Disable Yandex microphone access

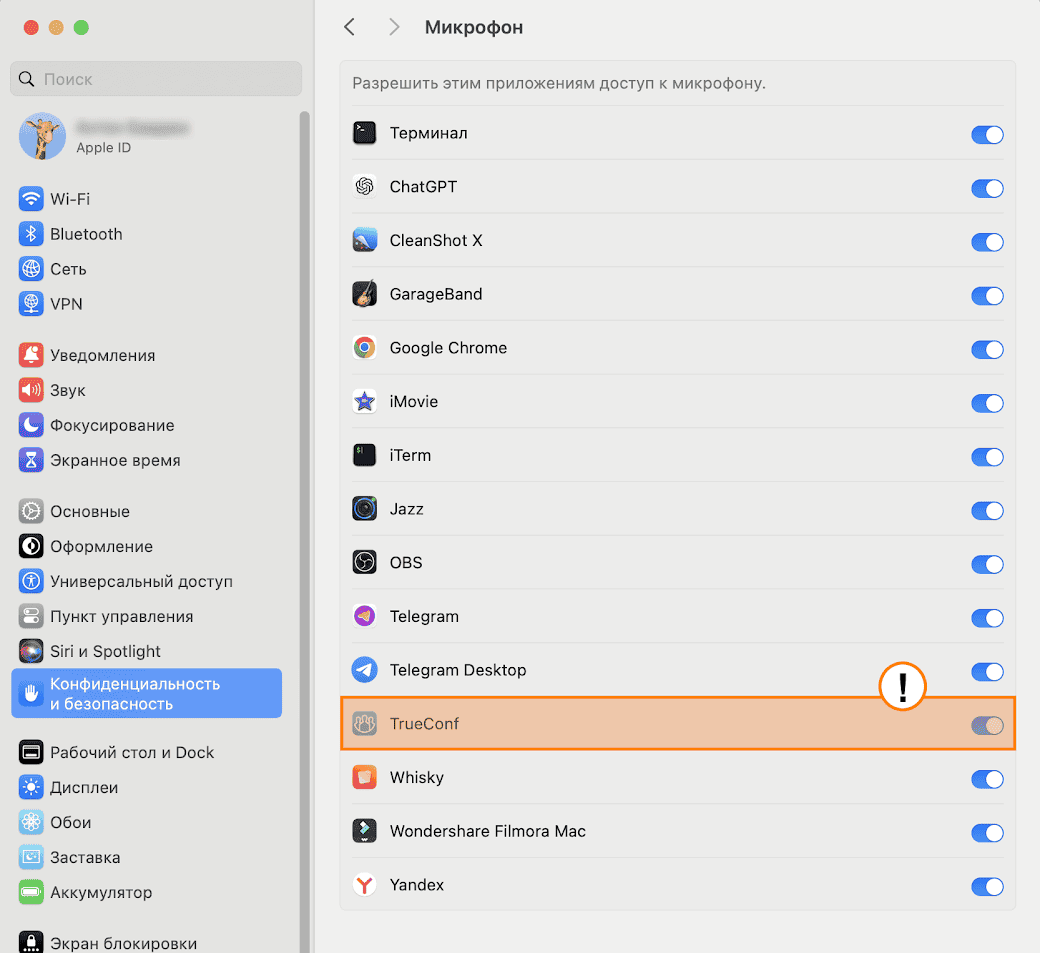click(x=987, y=887)
